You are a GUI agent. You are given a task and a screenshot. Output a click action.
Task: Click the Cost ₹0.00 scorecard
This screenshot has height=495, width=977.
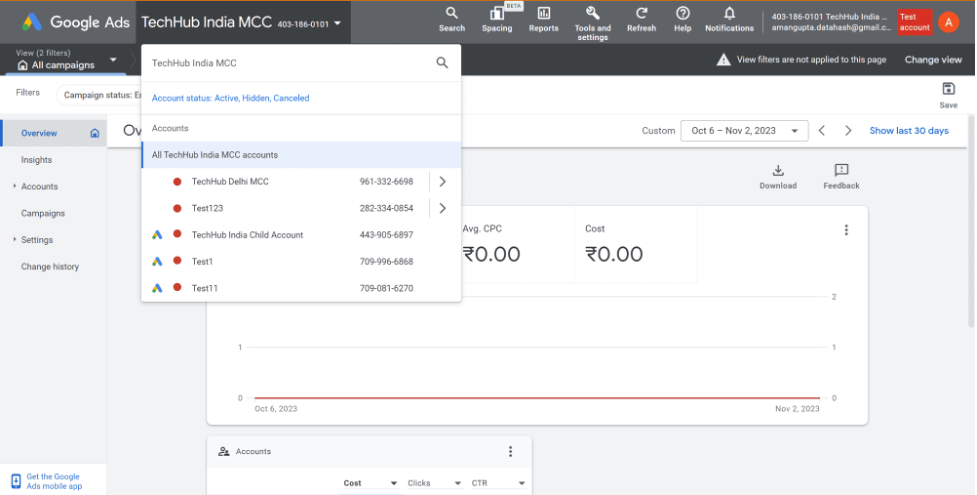(636, 245)
